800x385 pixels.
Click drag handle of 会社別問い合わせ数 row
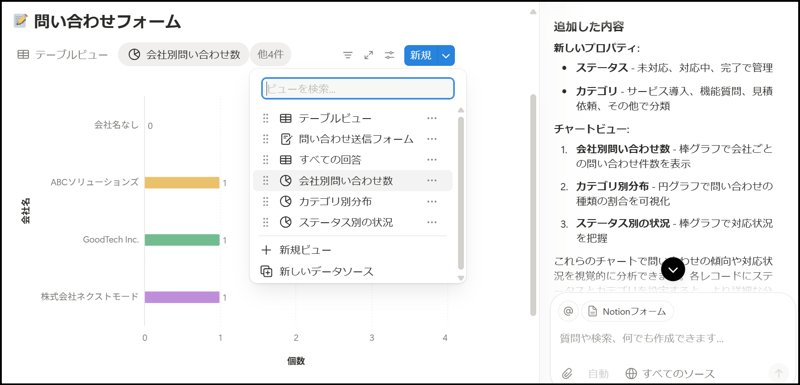coord(265,181)
